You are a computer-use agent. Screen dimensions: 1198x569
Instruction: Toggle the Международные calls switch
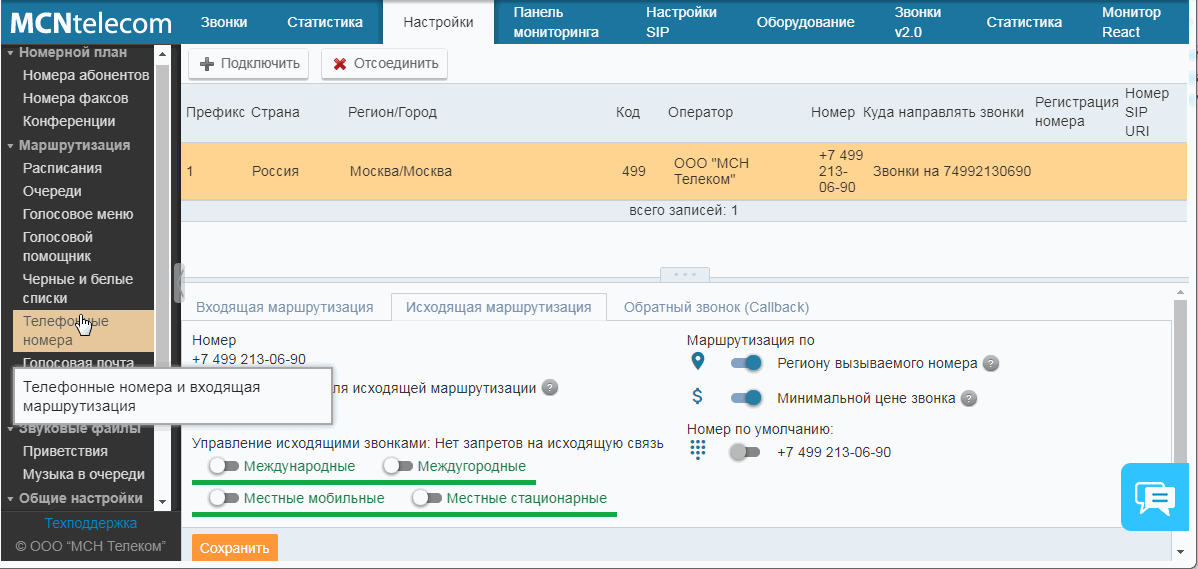tap(223, 466)
